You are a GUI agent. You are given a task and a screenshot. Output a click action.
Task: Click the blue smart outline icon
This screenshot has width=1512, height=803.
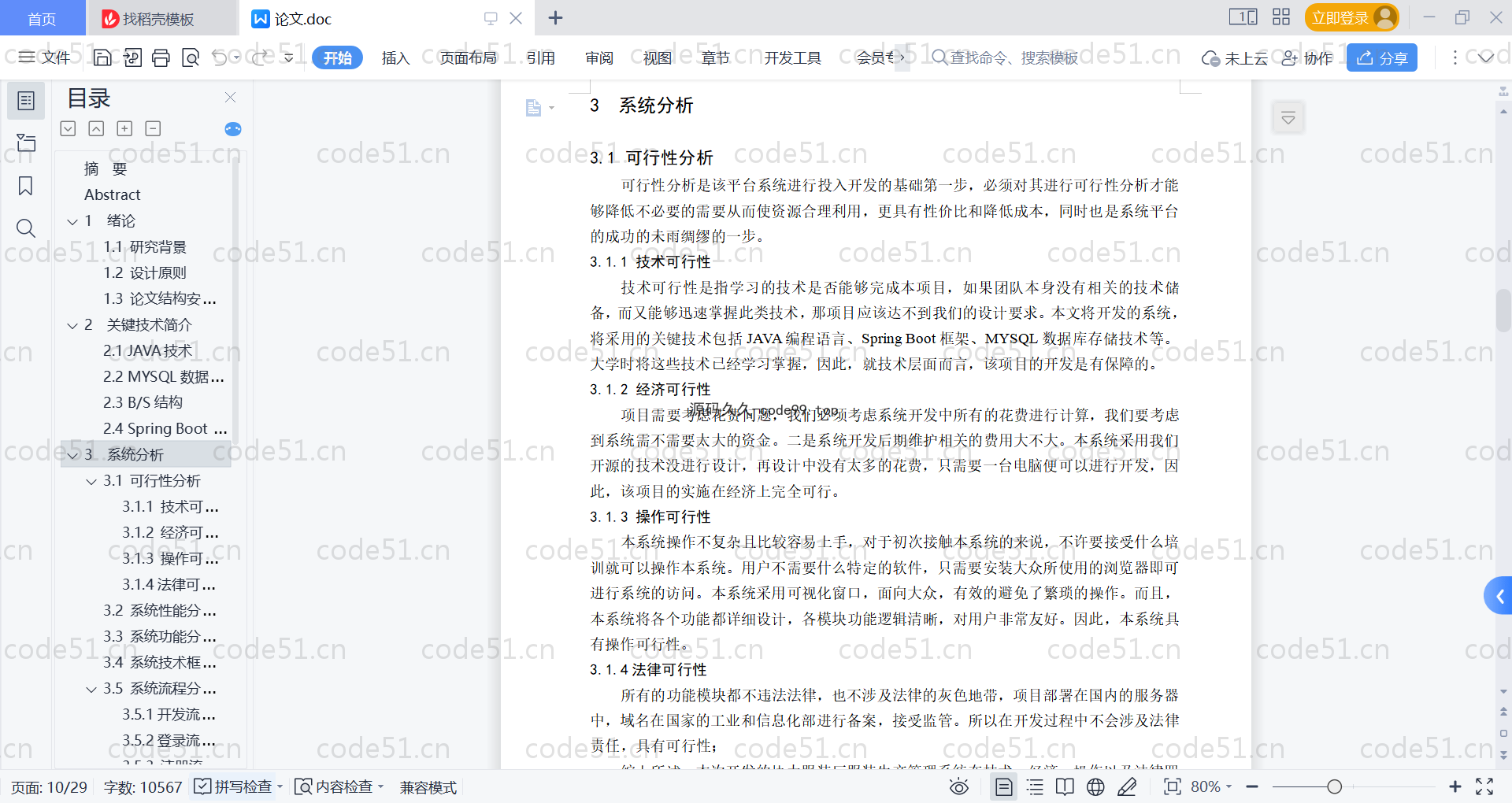(x=233, y=129)
